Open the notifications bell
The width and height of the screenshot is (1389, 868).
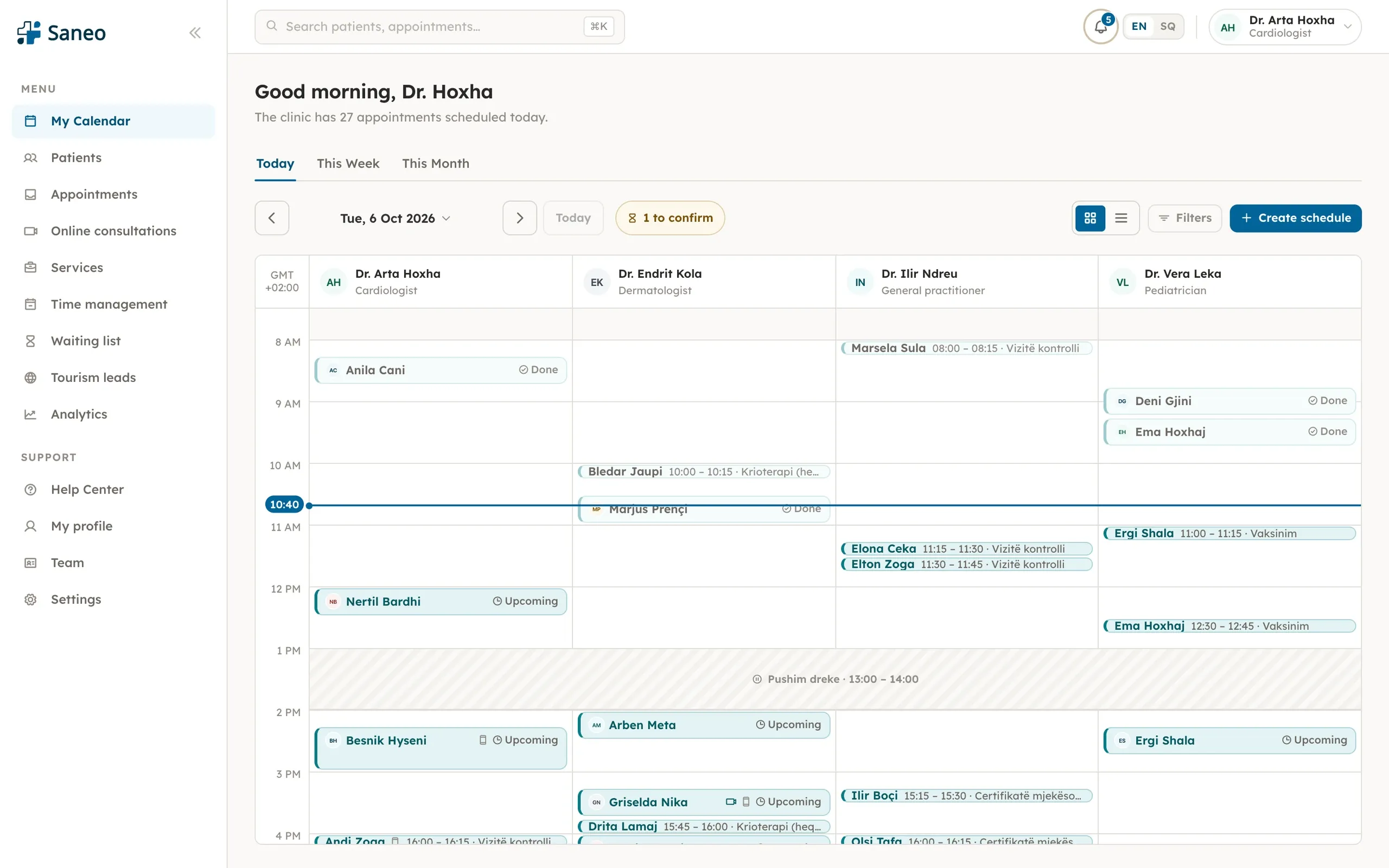click(1100, 27)
